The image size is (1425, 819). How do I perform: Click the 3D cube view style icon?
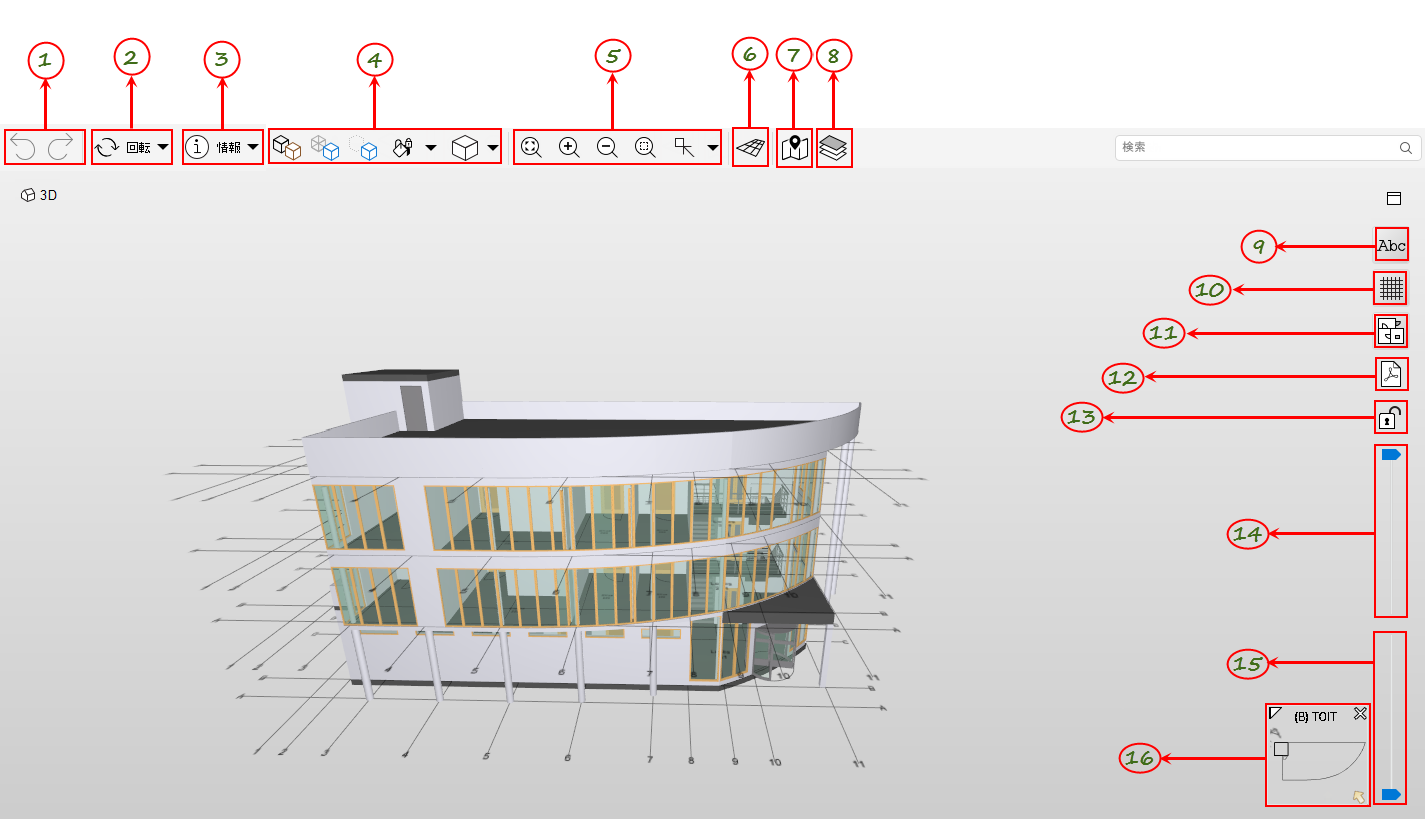pyautogui.click(x=465, y=148)
